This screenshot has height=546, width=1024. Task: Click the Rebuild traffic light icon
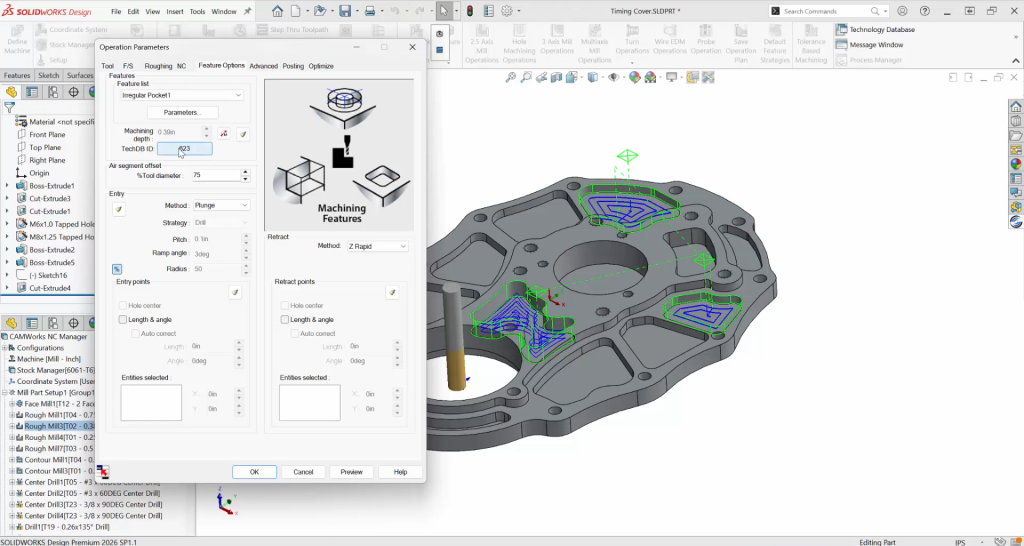470,11
